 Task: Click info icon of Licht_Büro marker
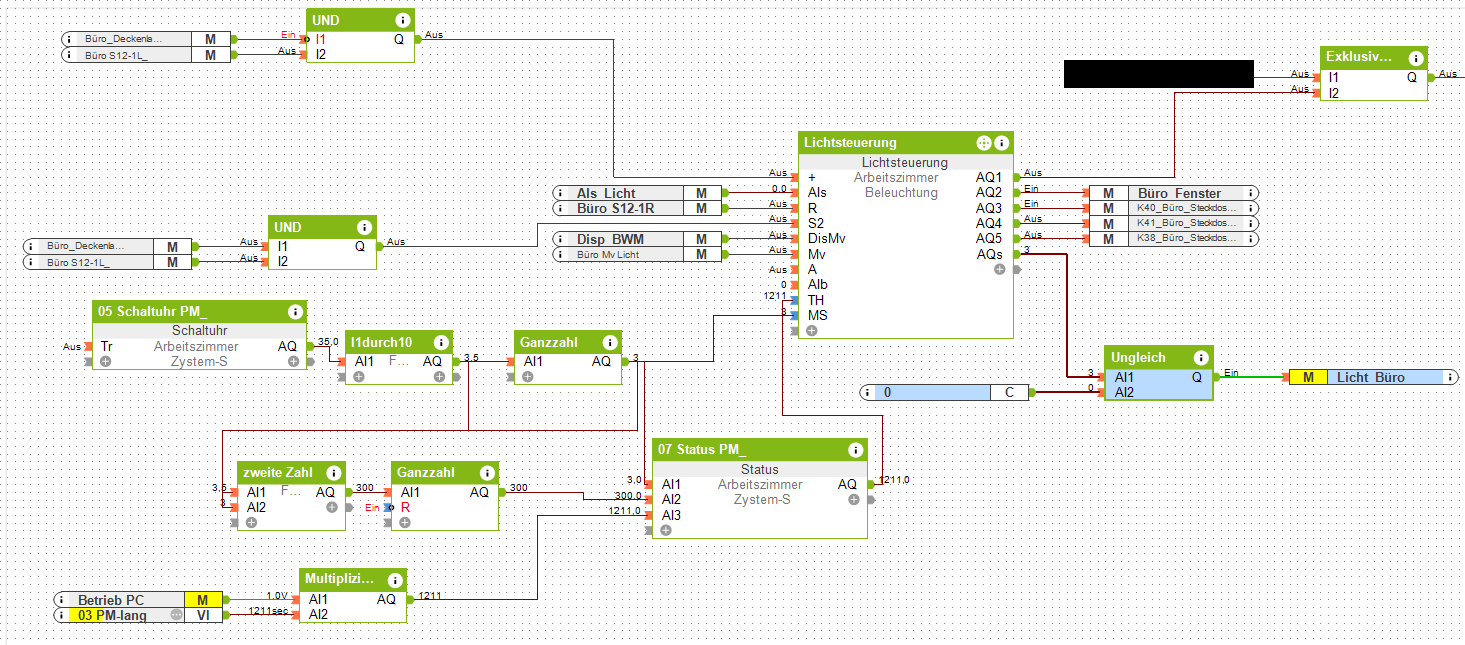1451,377
